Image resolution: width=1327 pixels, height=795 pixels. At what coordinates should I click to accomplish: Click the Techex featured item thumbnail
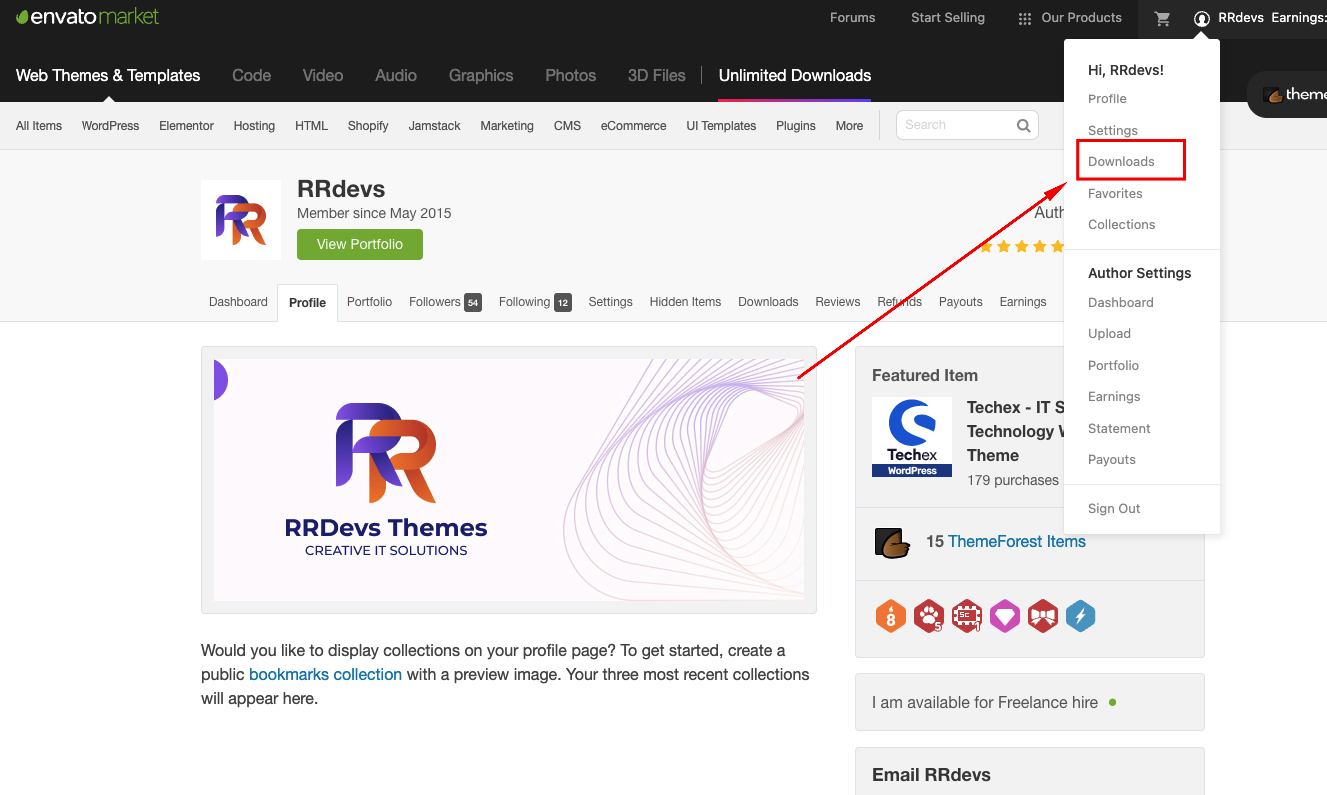[x=912, y=437]
